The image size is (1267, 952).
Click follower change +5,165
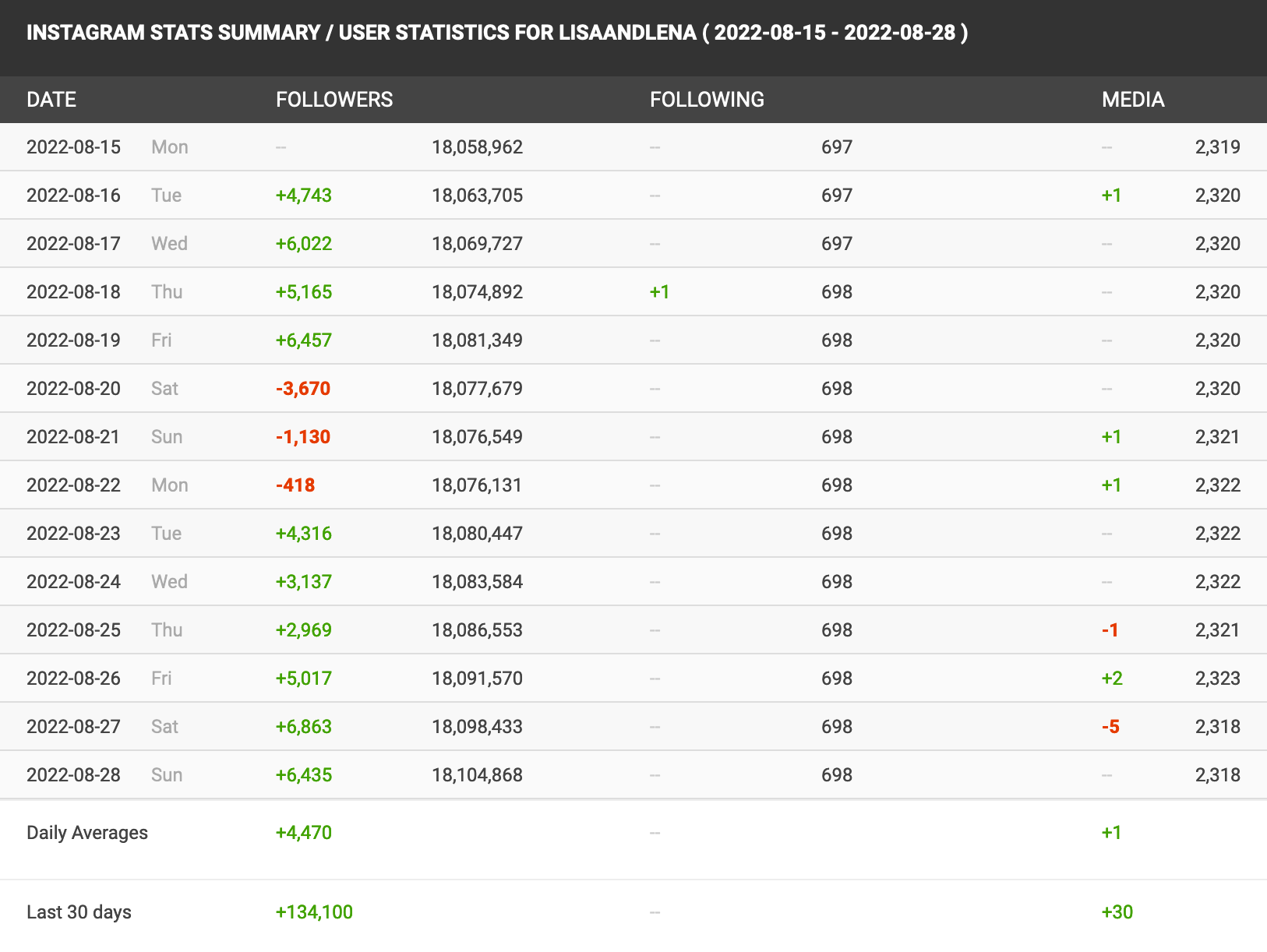pyautogui.click(x=304, y=292)
